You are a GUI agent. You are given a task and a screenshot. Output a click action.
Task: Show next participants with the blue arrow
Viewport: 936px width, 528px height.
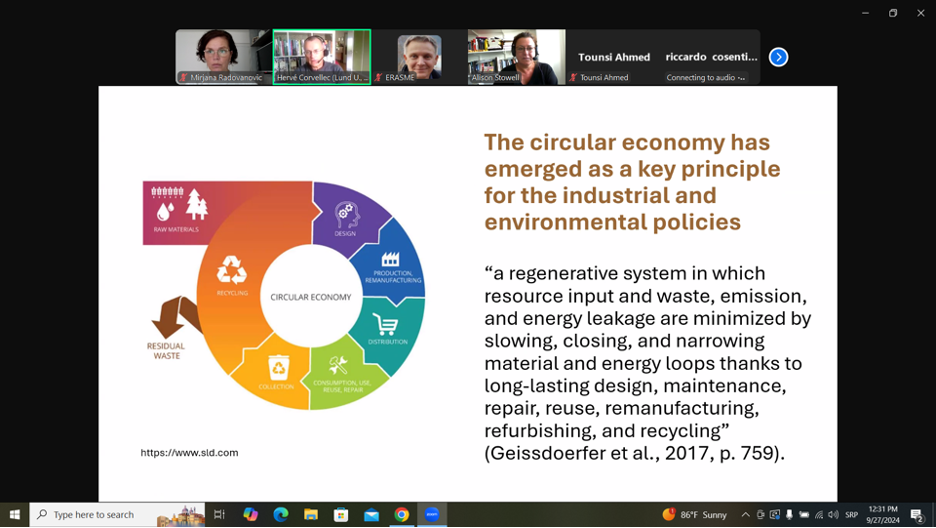tap(778, 57)
